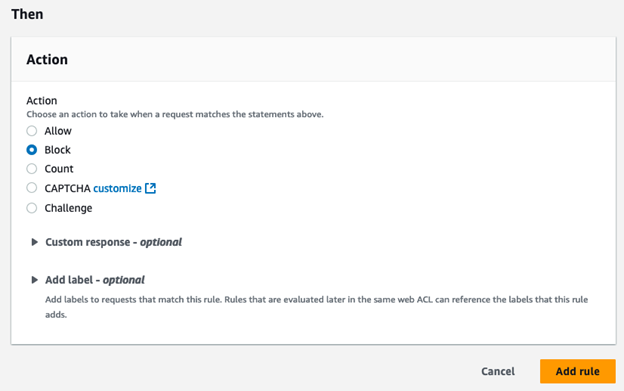
Task: Click the Custom response disclosure triangle
Action: click(35, 242)
